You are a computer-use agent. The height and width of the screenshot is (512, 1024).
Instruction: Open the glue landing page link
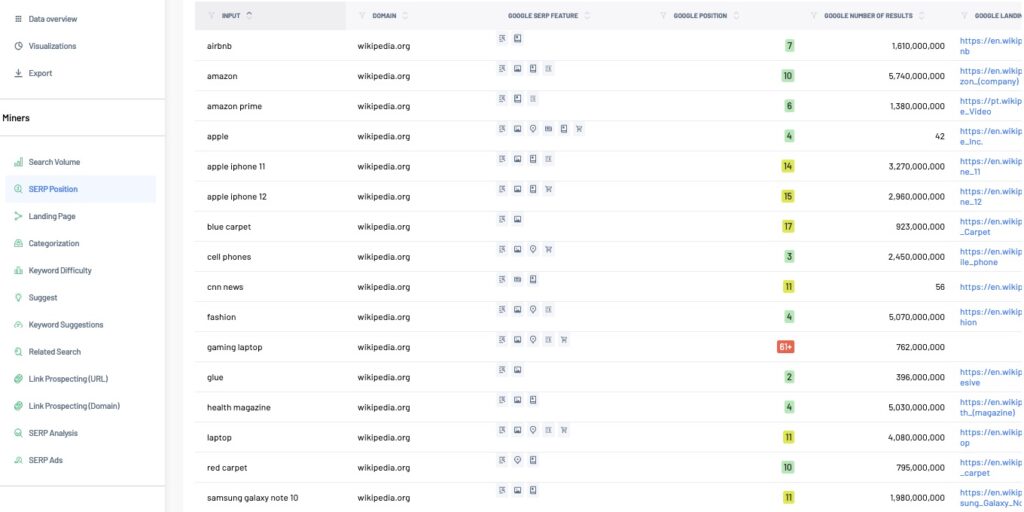point(991,377)
